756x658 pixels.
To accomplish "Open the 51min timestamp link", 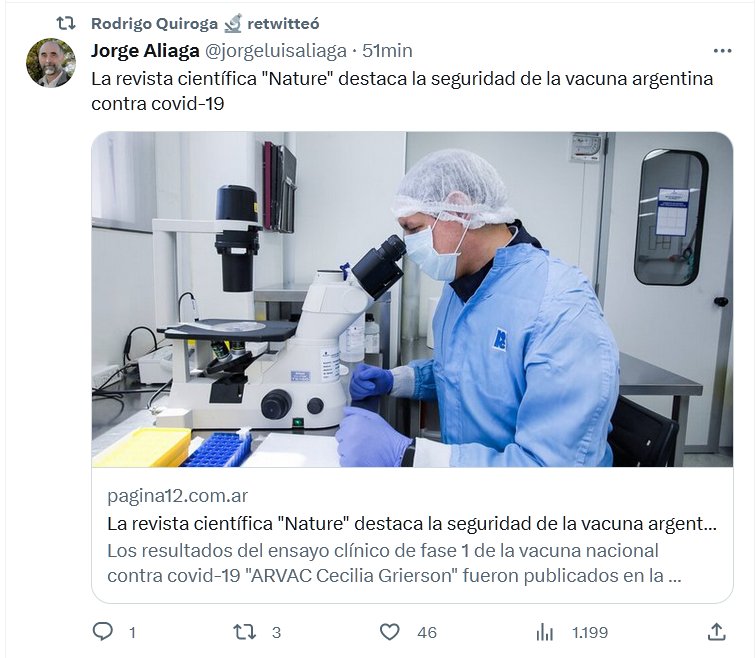I will tap(387, 51).
